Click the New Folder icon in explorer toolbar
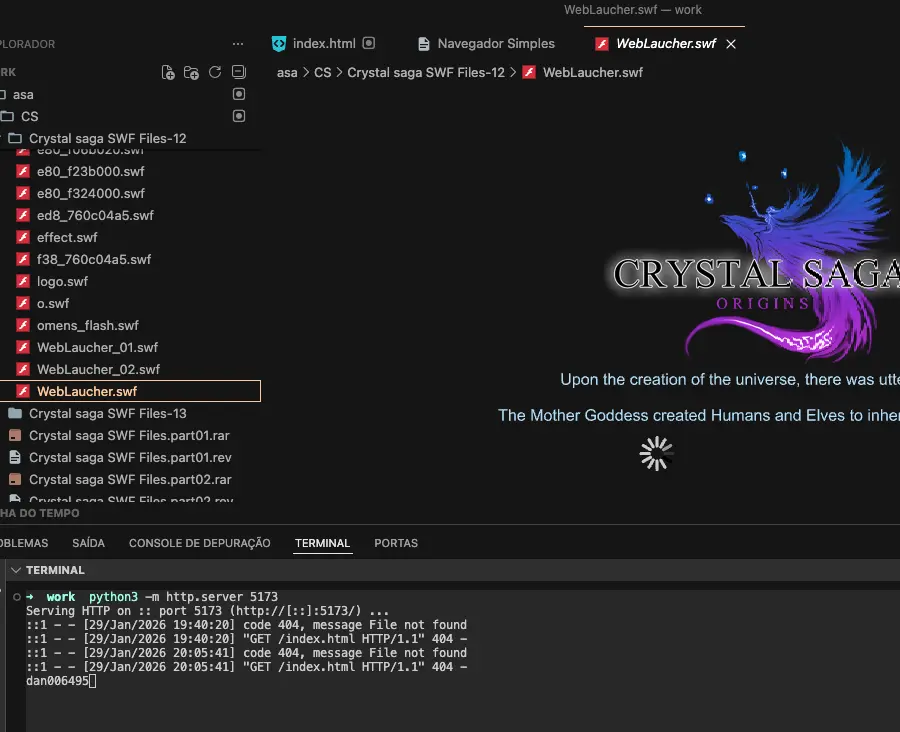Screen dimensions: 900x732 tap(191, 72)
